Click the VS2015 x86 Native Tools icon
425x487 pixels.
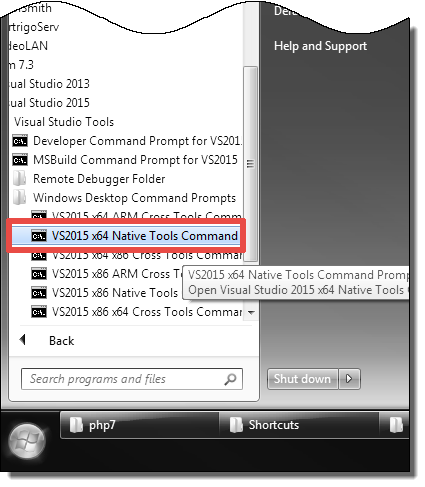click(39, 293)
